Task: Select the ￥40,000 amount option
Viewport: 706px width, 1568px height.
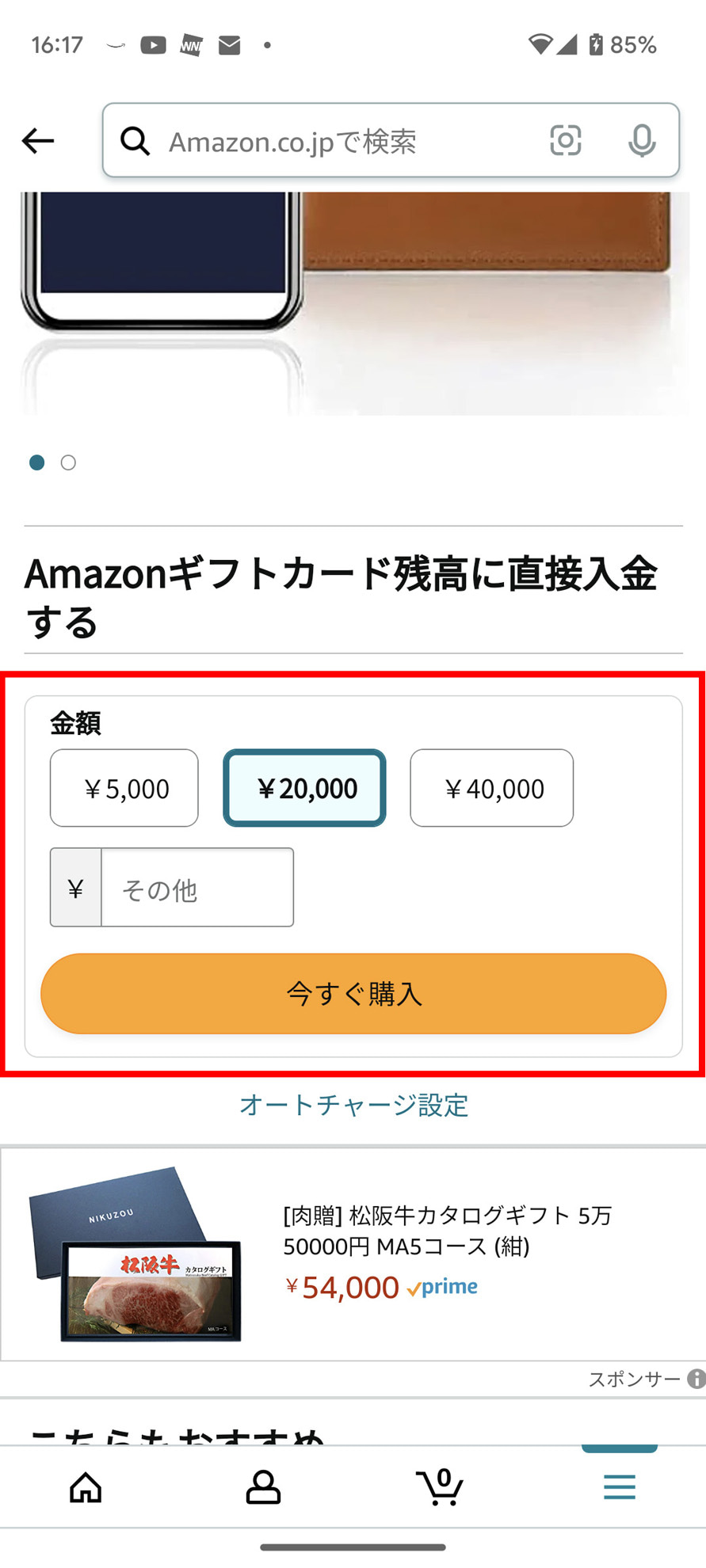Action: [x=491, y=788]
